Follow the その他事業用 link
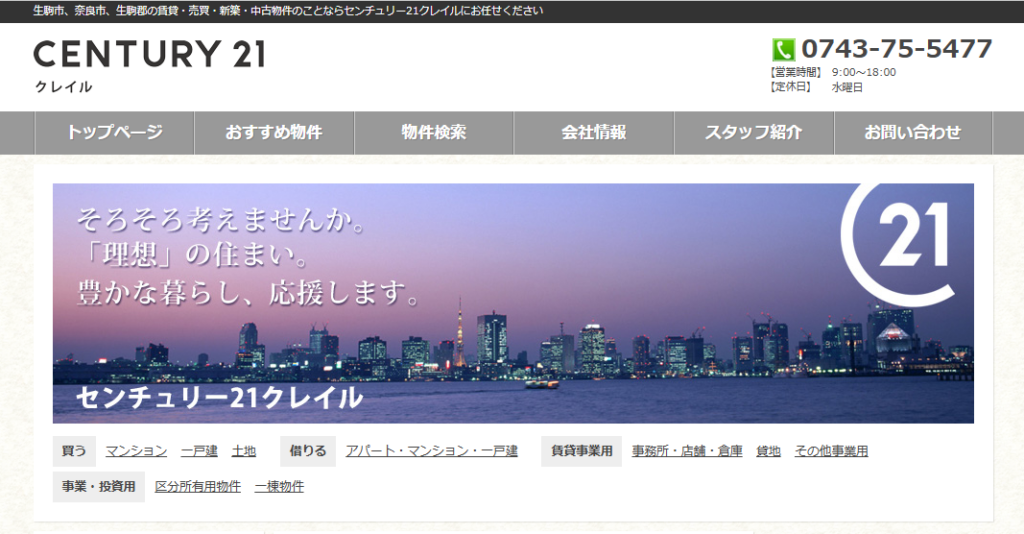Viewport: 1024px width, 534px height. tap(831, 451)
